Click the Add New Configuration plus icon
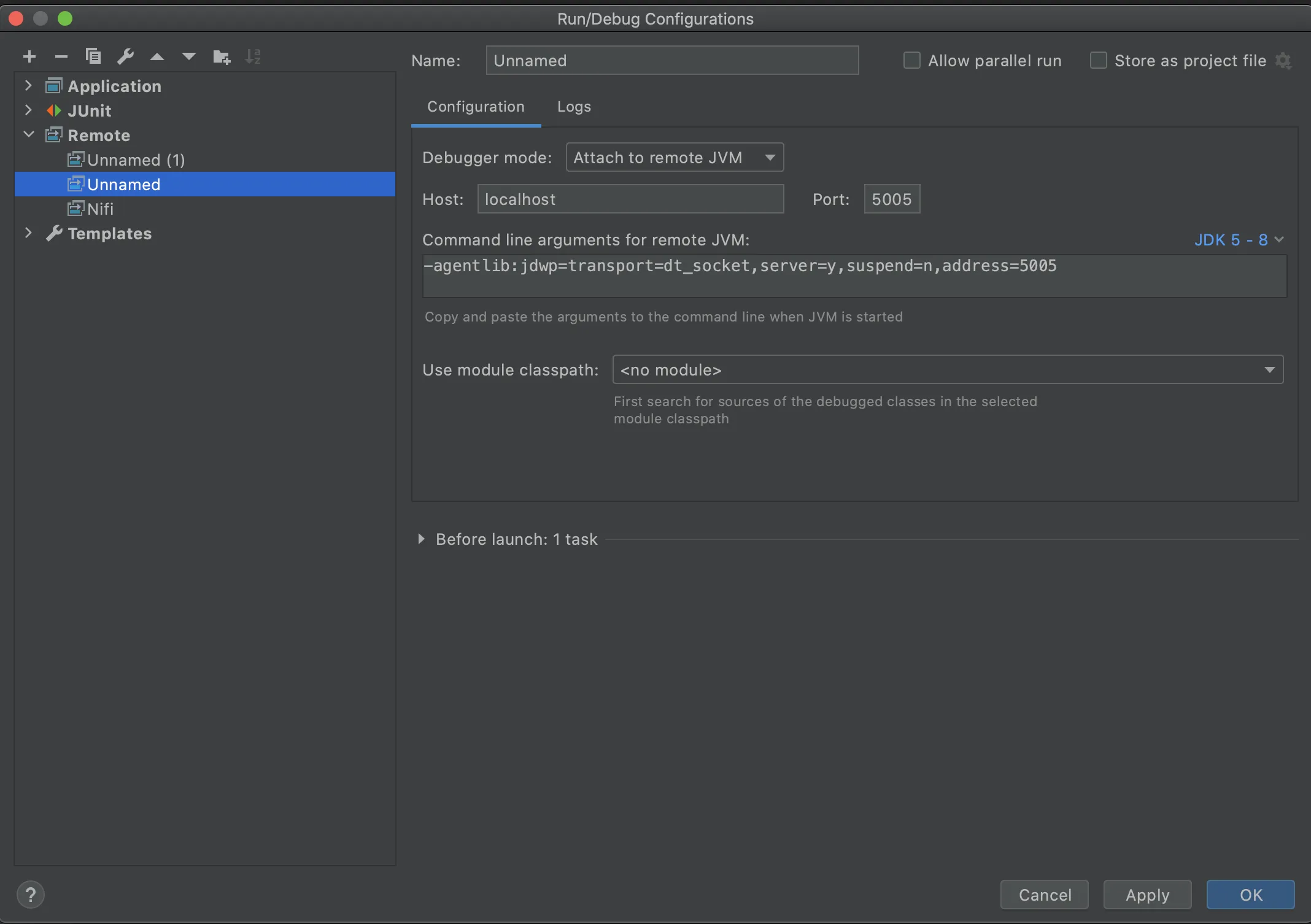The height and width of the screenshot is (924, 1311). click(29, 57)
